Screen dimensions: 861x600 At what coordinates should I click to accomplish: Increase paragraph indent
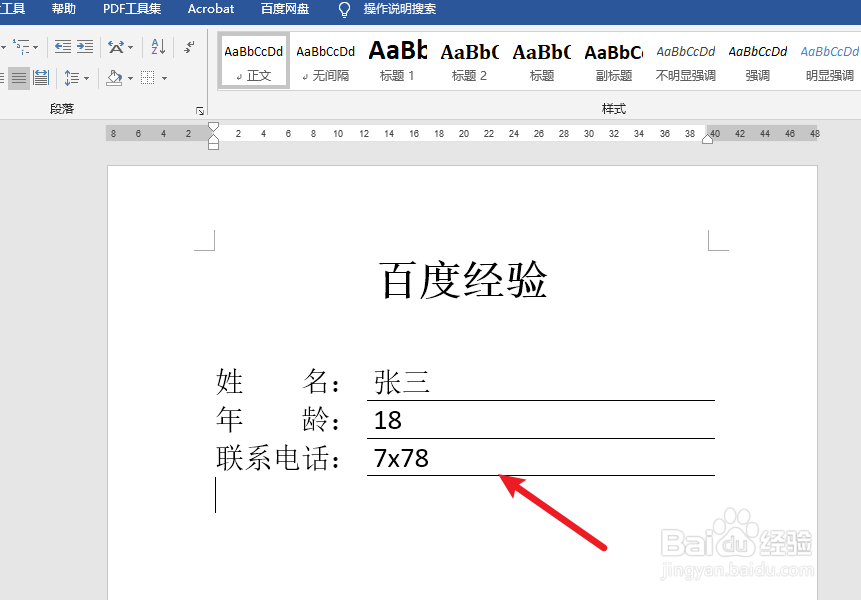coord(85,47)
